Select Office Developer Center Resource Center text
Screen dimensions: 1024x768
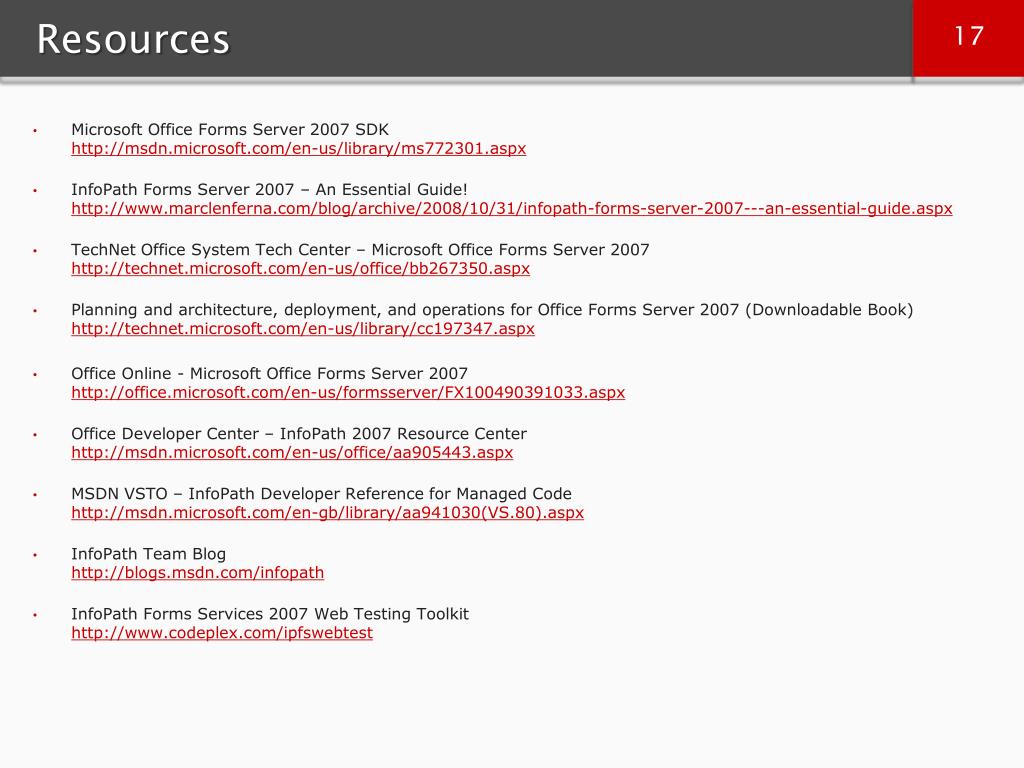299,434
